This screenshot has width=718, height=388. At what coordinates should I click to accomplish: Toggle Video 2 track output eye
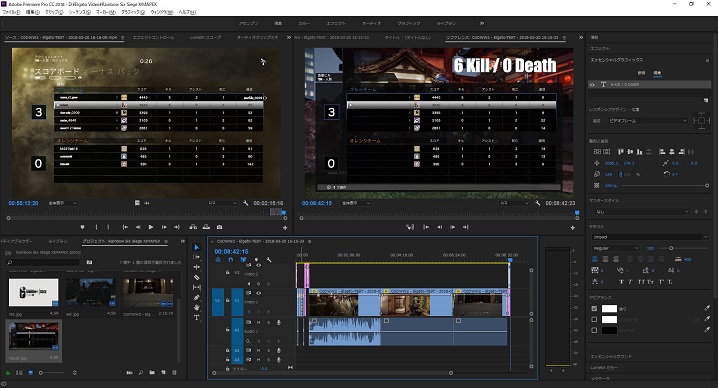(258, 265)
